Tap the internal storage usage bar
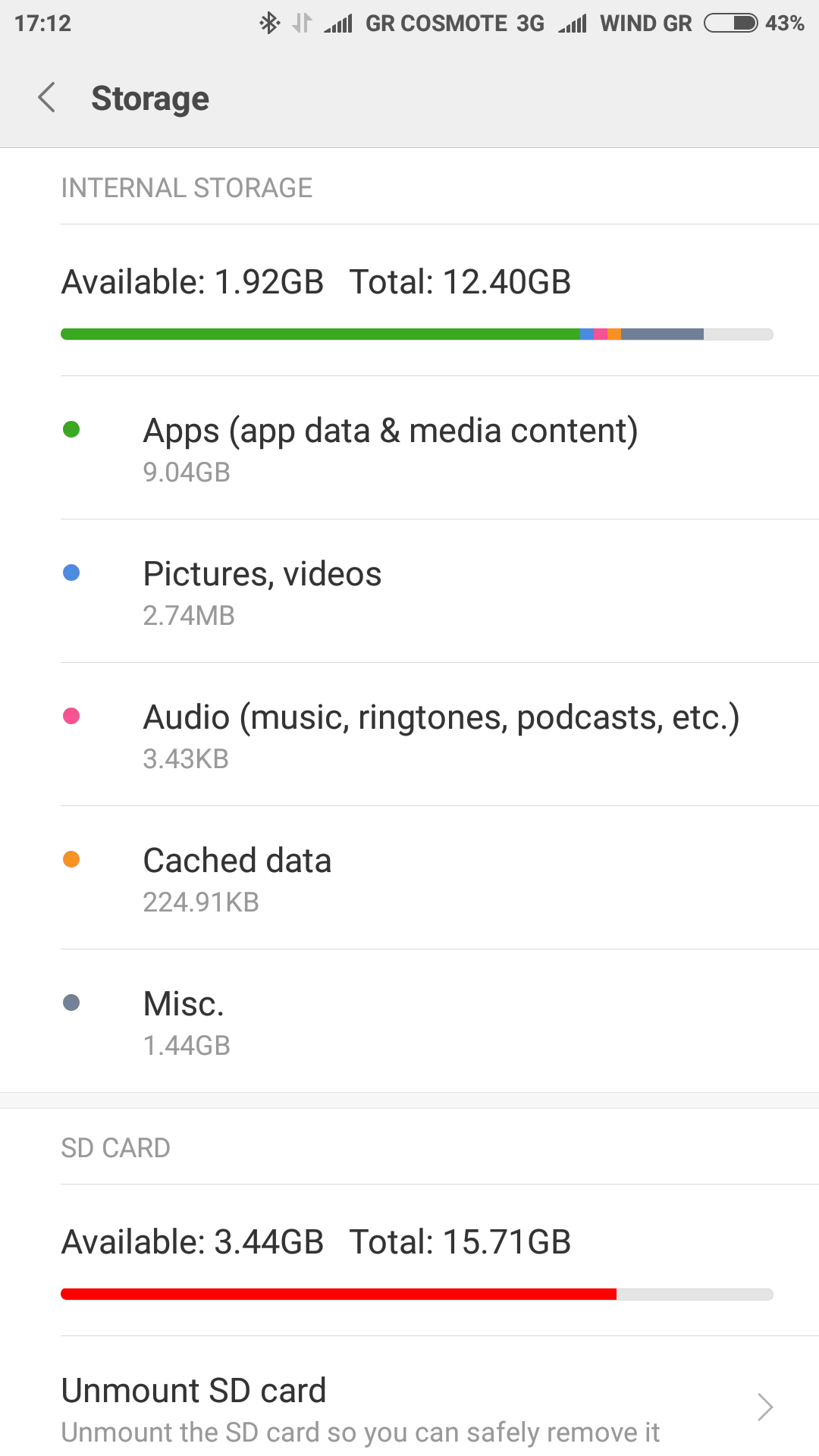Viewport: 819px width, 1456px height. pos(416,334)
